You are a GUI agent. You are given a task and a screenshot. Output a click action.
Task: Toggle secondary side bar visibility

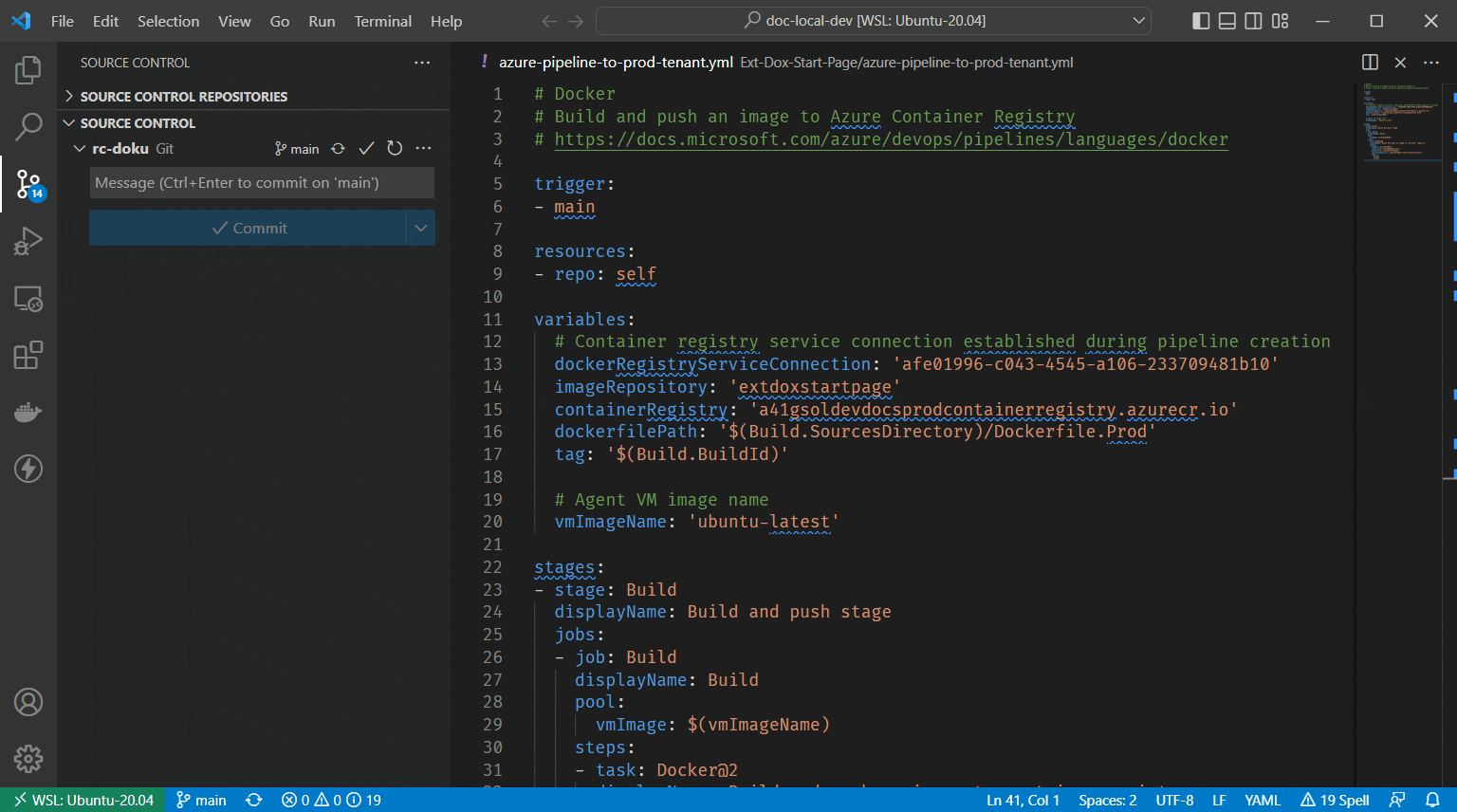[x=1253, y=21]
